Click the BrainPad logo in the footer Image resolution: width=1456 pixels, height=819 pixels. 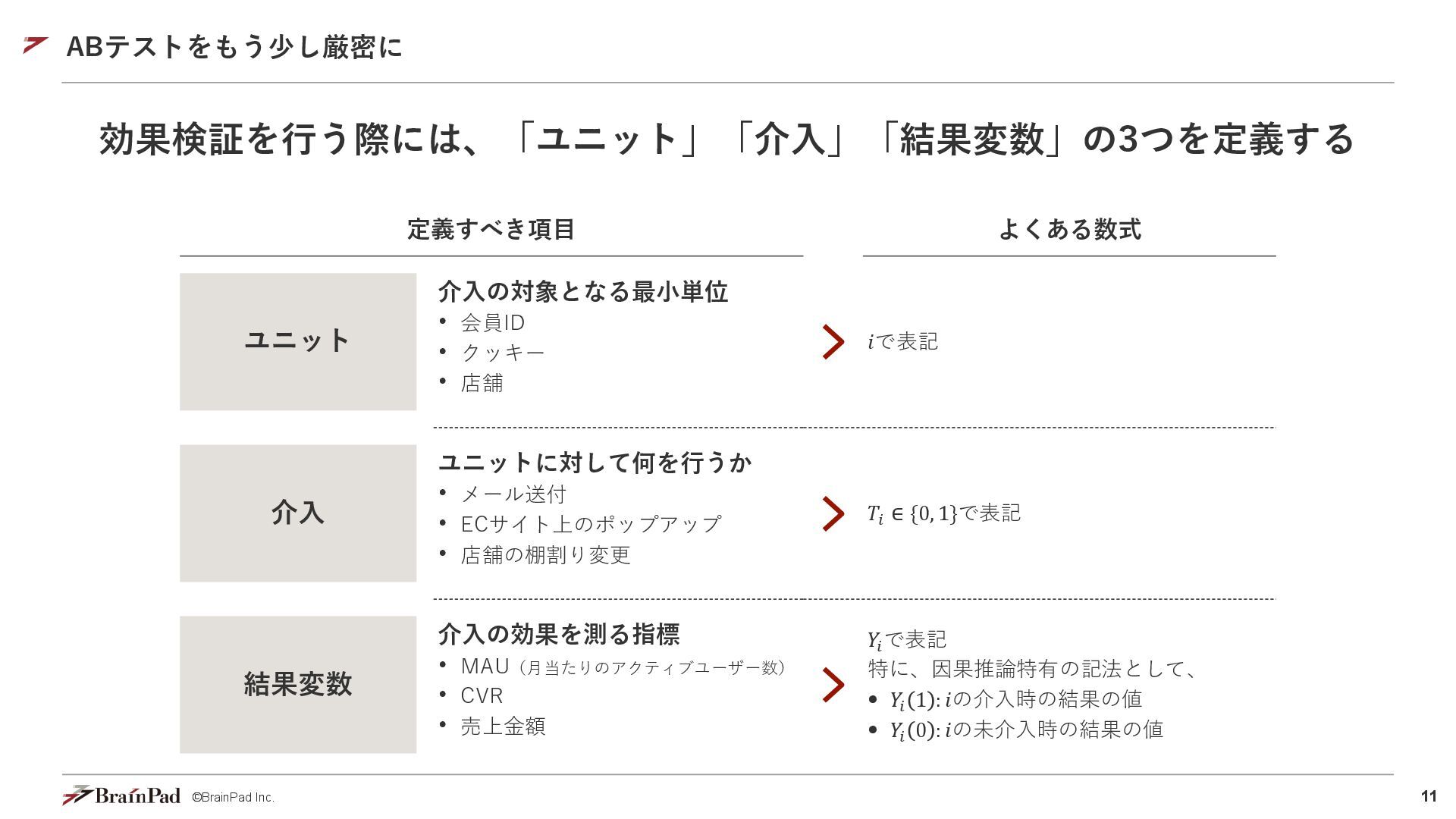tap(121, 795)
